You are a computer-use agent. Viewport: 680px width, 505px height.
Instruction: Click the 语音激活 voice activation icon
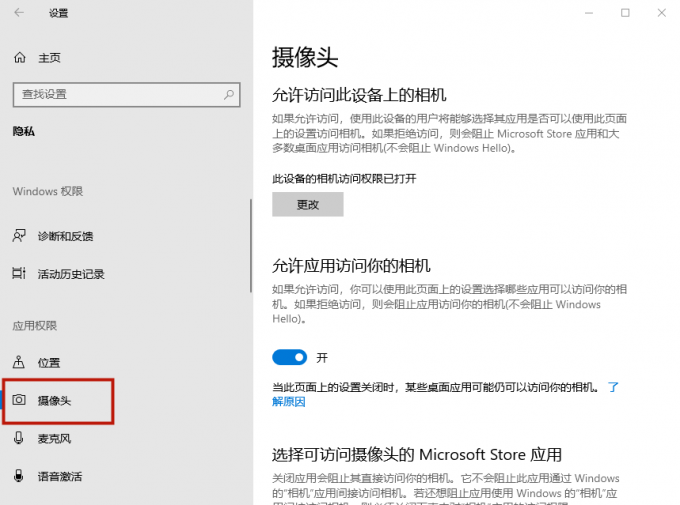pos(19,476)
